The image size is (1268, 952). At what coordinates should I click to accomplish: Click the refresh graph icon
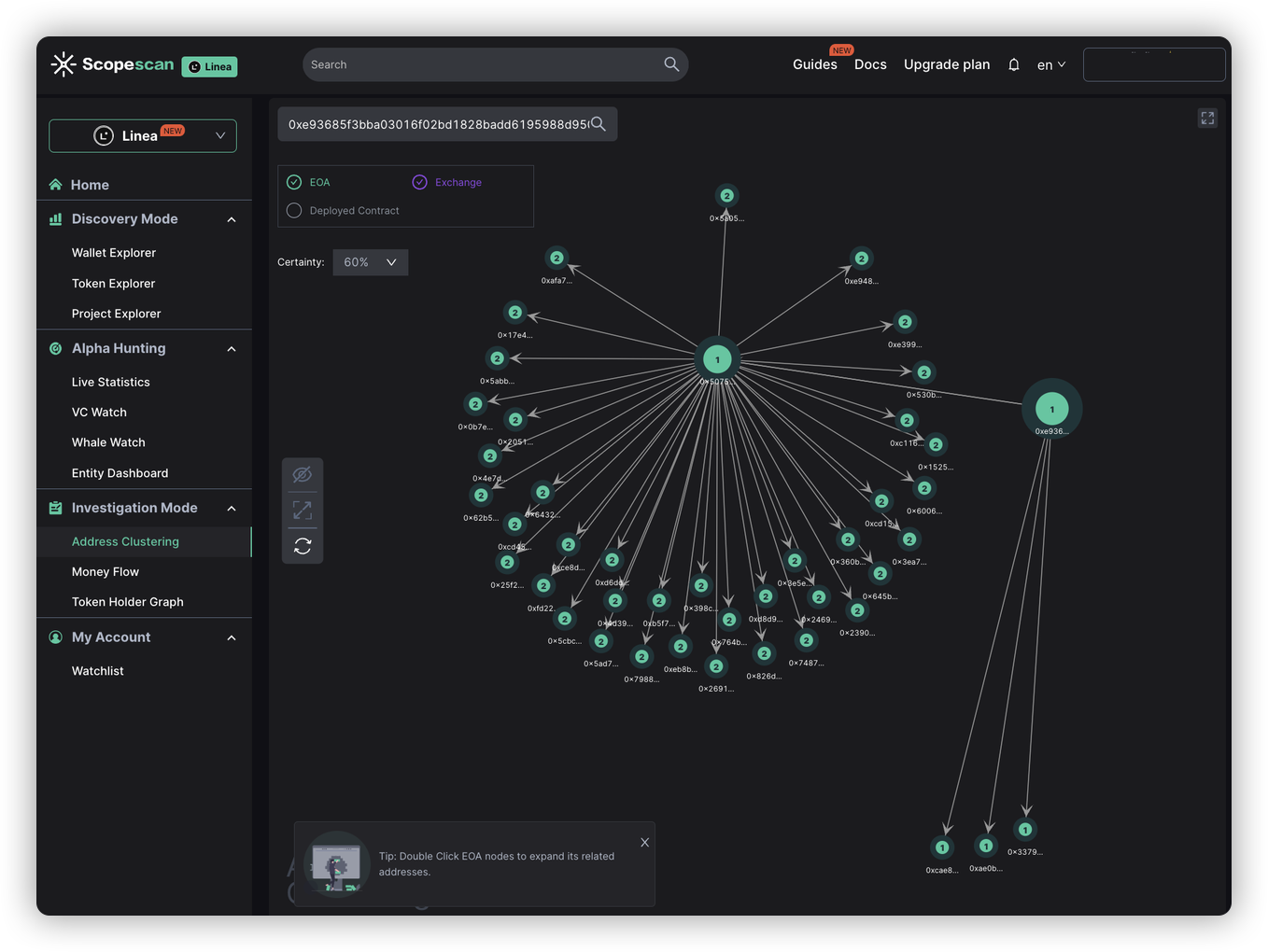[303, 546]
